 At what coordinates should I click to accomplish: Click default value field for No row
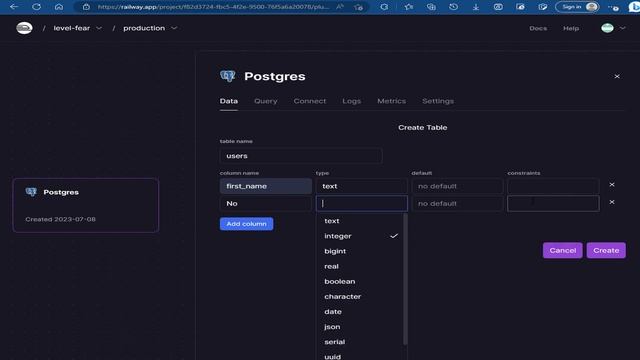[457, 203]
